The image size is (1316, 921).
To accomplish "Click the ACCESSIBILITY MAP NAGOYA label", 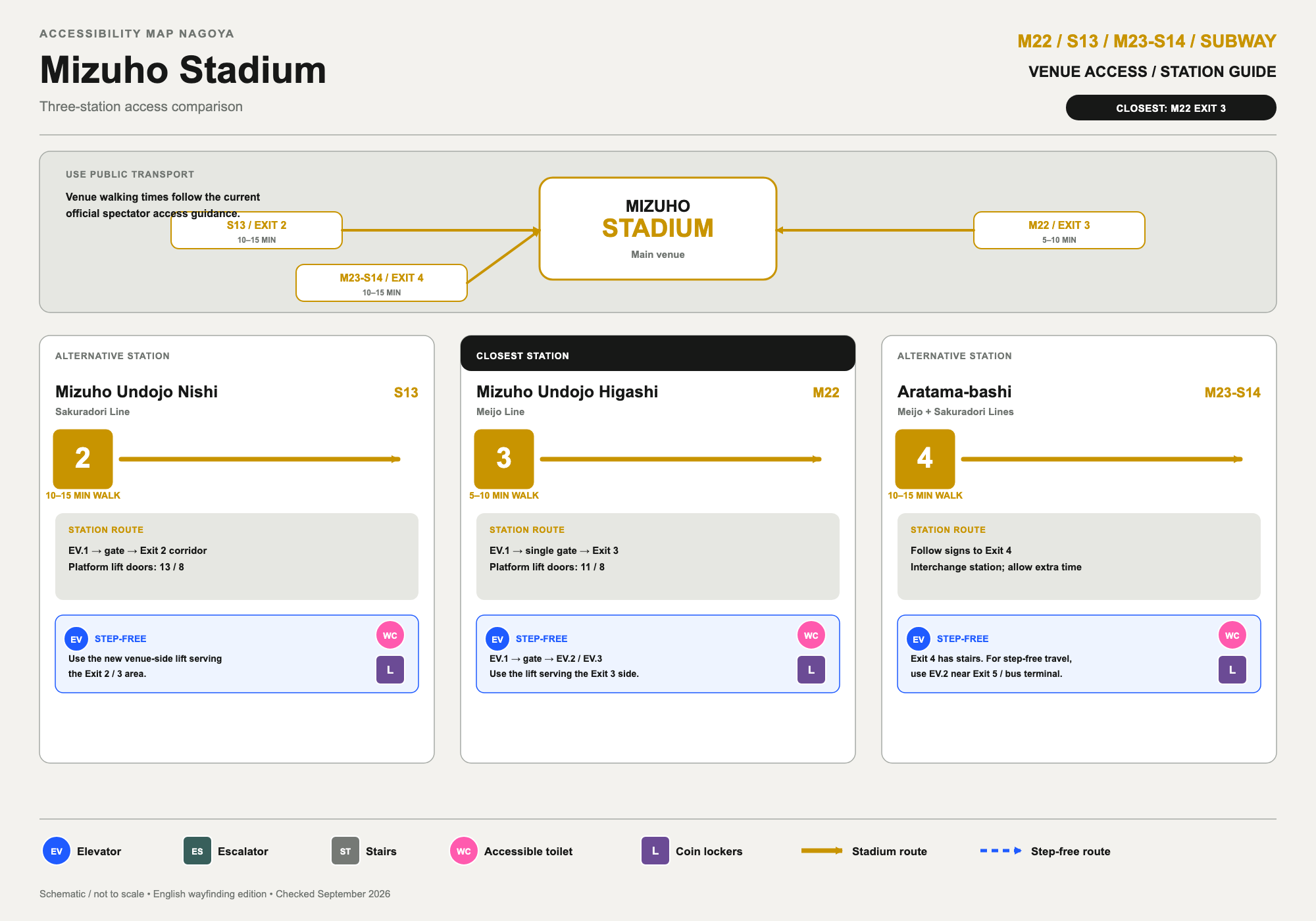I will click(137, 34).
